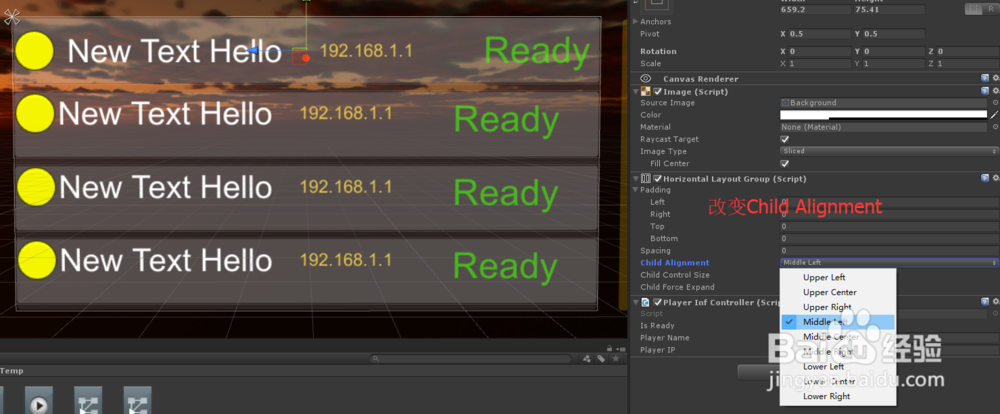The width and height of the screenshot is (1000, 414).
Task: Click the Child Alignment dropdown field
Action: tap(889, 262)
